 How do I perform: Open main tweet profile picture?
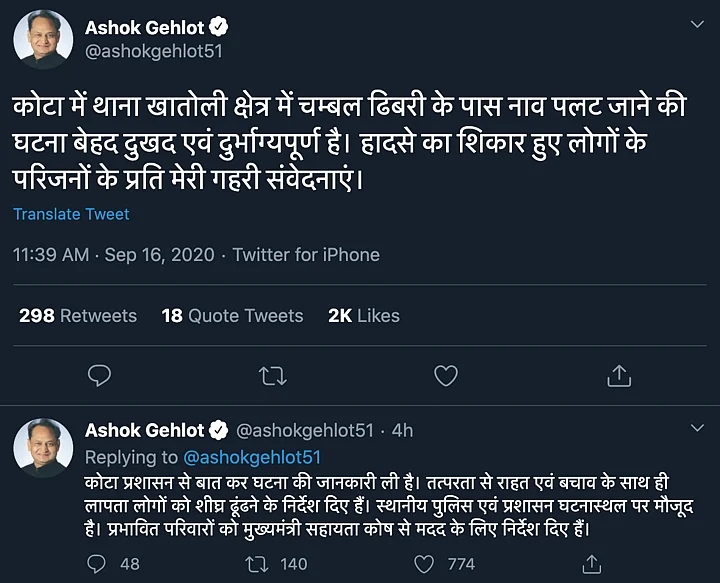pos(43,43)
